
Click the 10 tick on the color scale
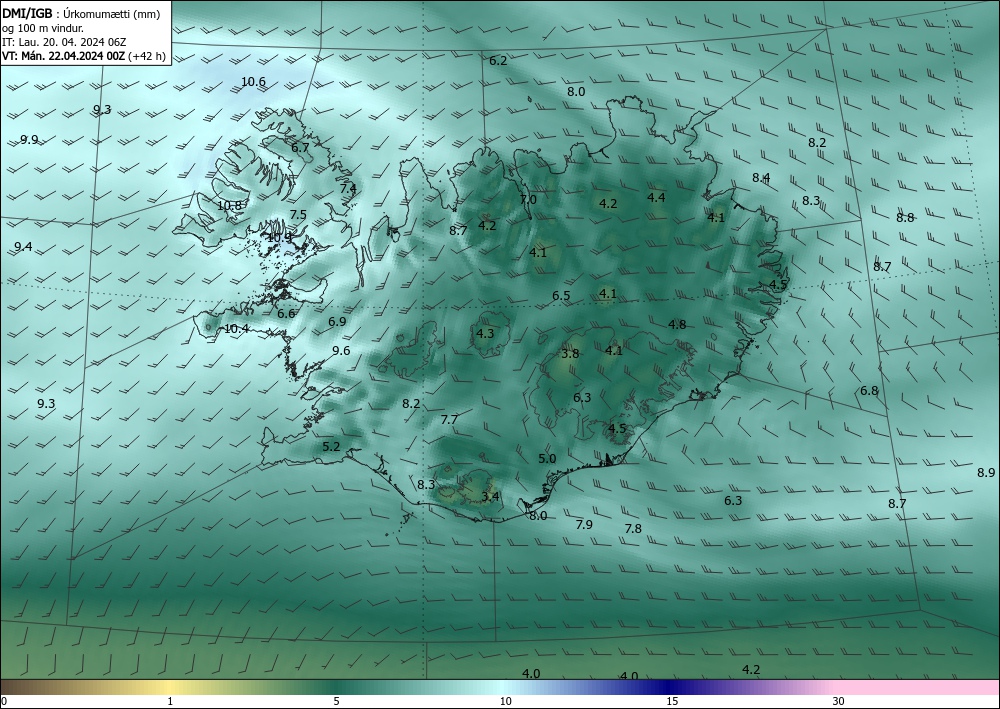pos(506,702)
